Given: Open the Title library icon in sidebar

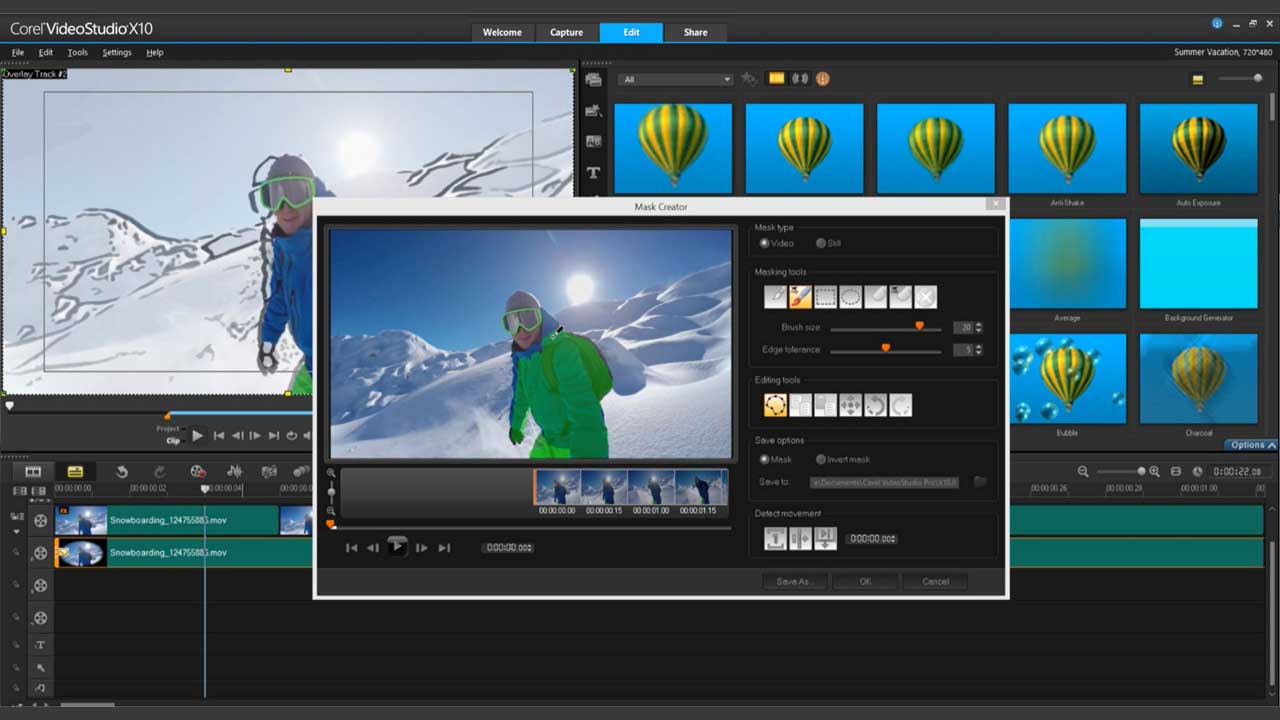Looking at the screenshot, I should [x=593, y=173].
